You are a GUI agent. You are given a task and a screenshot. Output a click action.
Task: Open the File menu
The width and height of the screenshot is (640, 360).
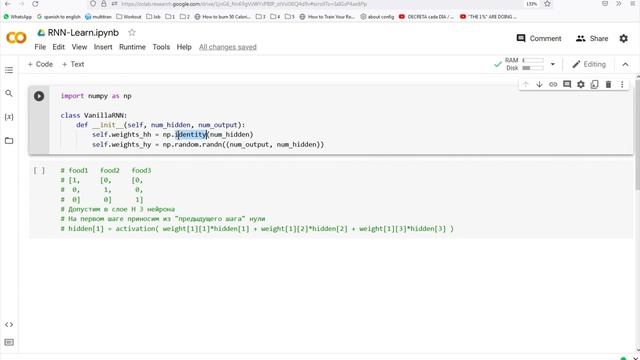coord(40,47)
